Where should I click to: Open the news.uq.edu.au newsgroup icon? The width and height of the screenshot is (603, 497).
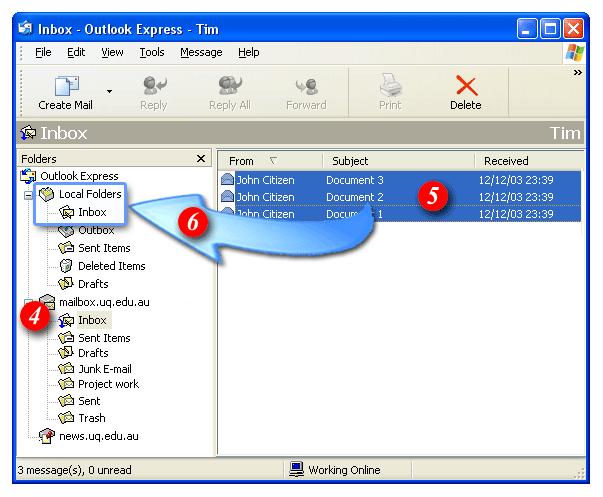(x=47, y=436)
